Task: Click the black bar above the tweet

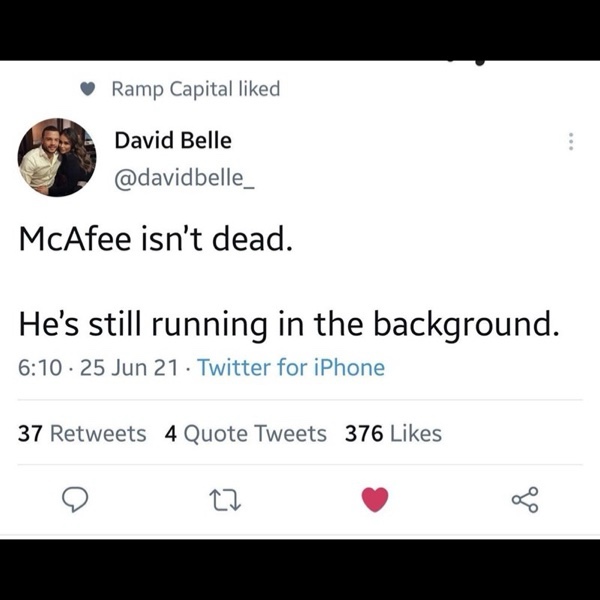Action: tap(300, 28)
